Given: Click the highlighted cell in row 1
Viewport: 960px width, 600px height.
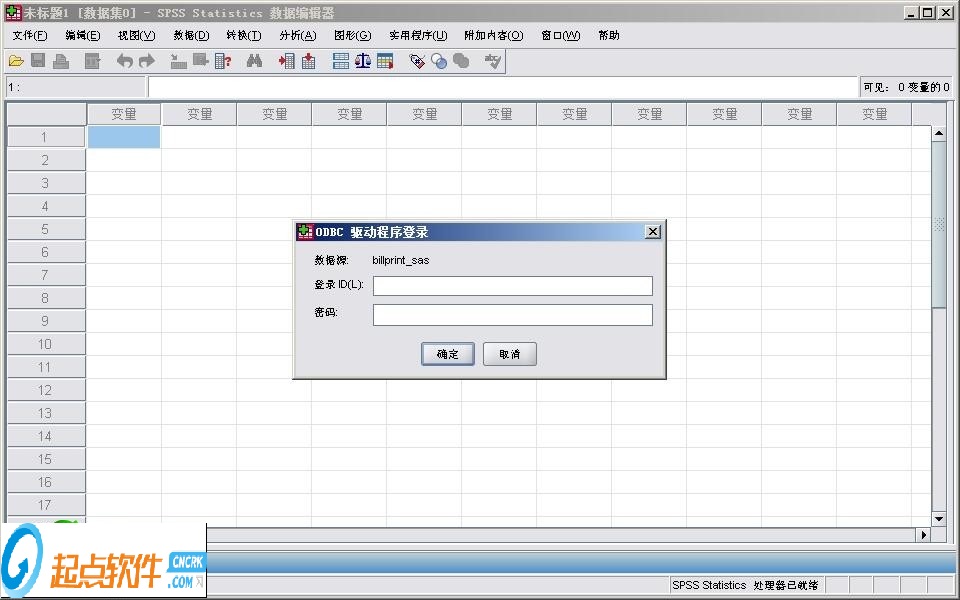Looking at the screenshot, I should (x=124, y=137).
